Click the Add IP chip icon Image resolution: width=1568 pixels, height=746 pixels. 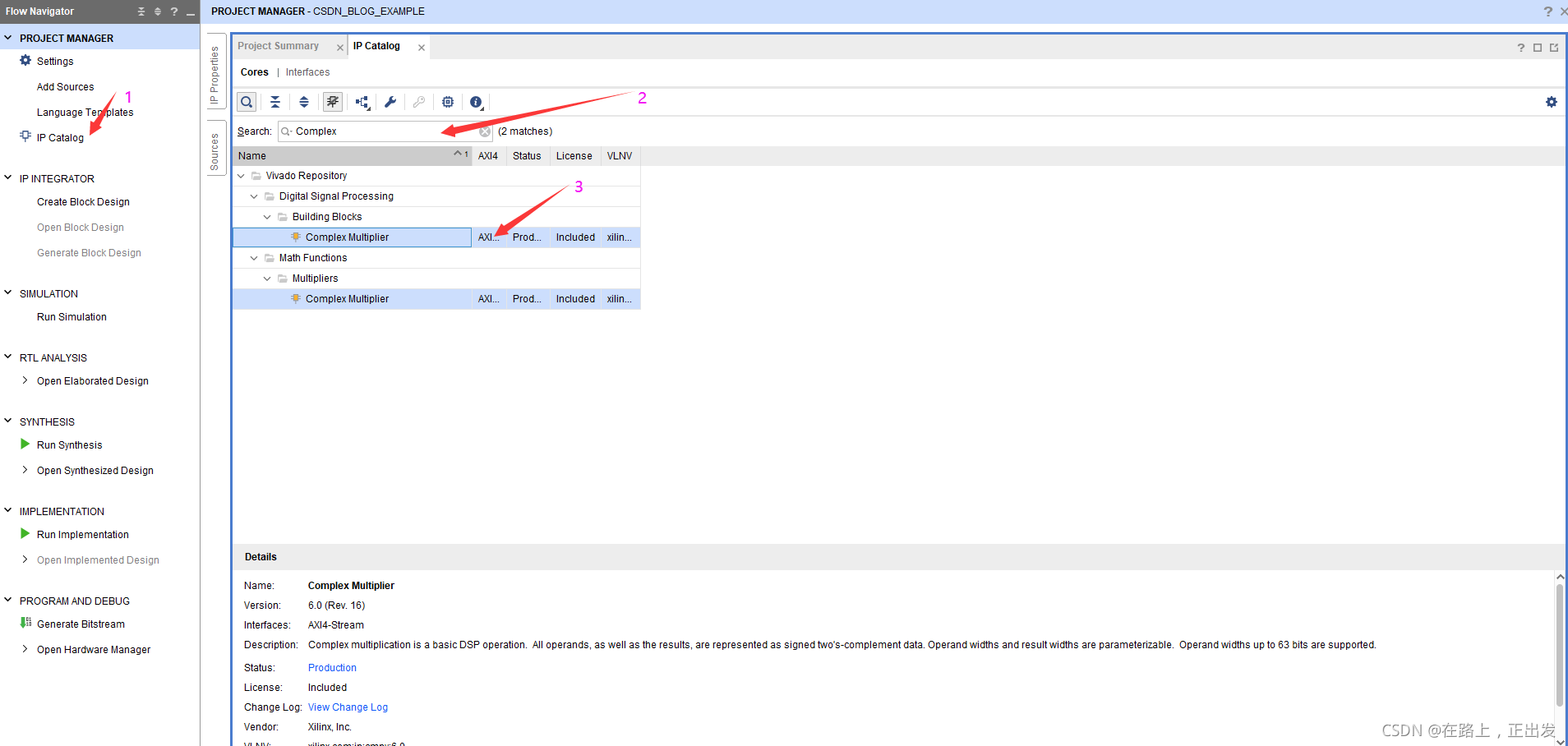click(447, 101)
